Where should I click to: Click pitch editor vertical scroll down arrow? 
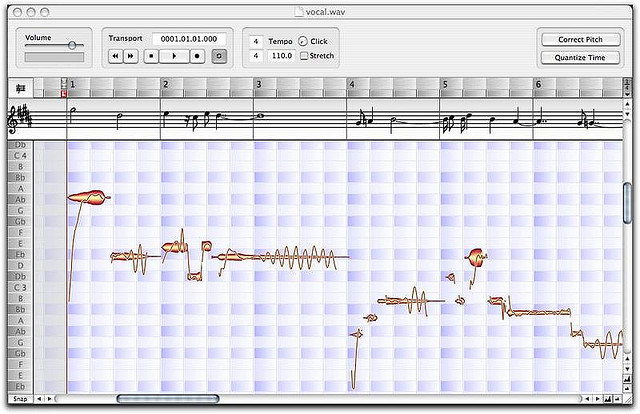click(627, 369)
